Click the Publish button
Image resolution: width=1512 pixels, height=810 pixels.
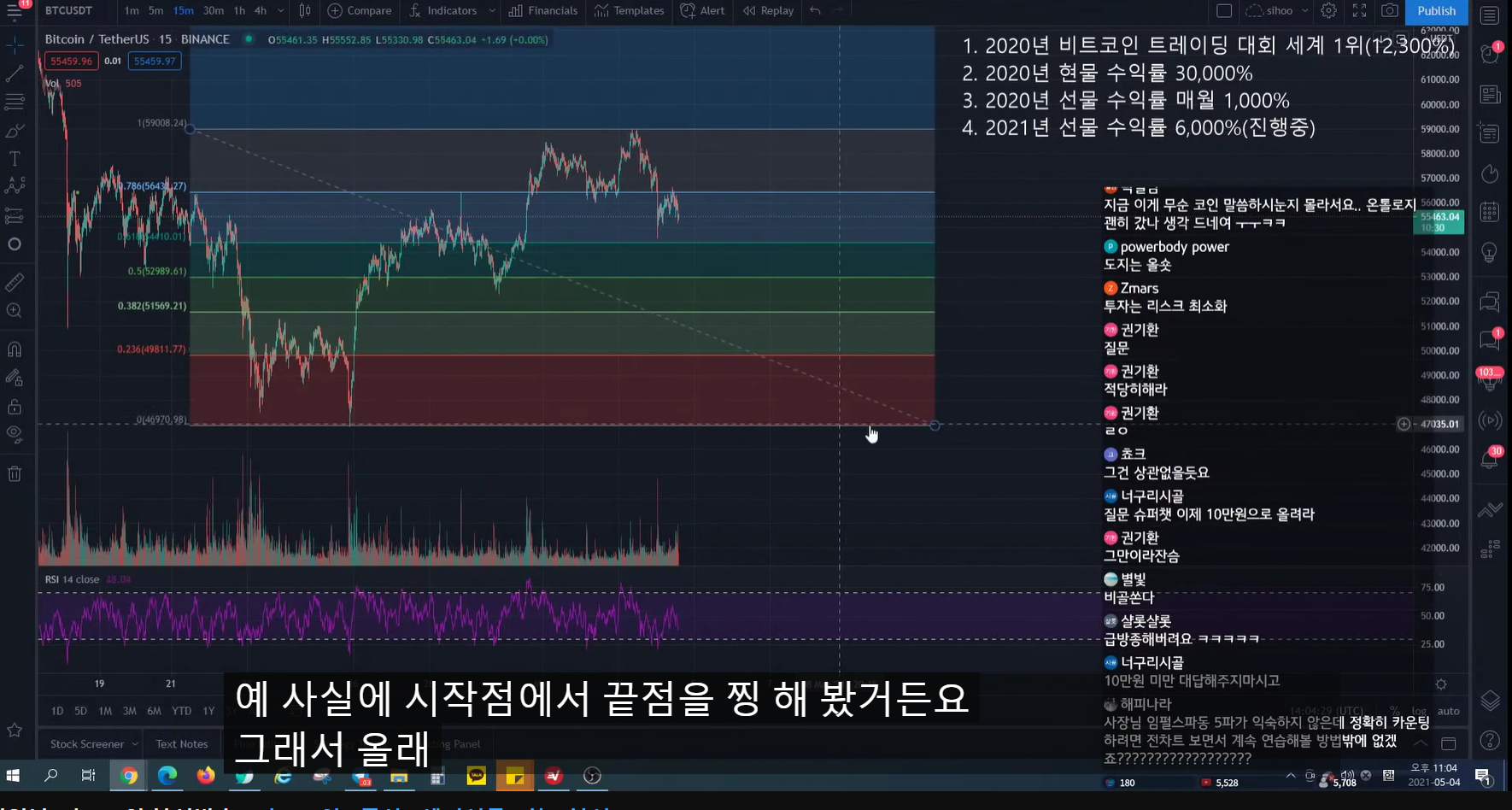[x=1436, y=11]
